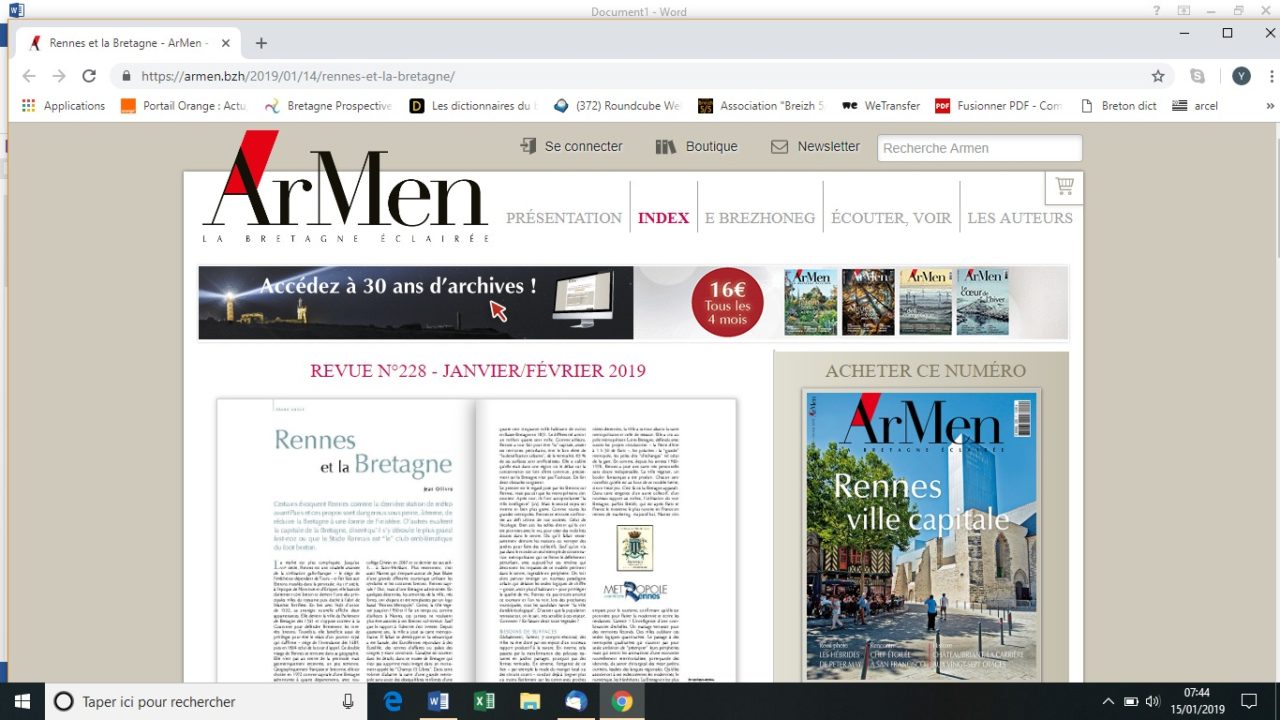Activate the taskbar microphone voice search

tap(348, 702)
